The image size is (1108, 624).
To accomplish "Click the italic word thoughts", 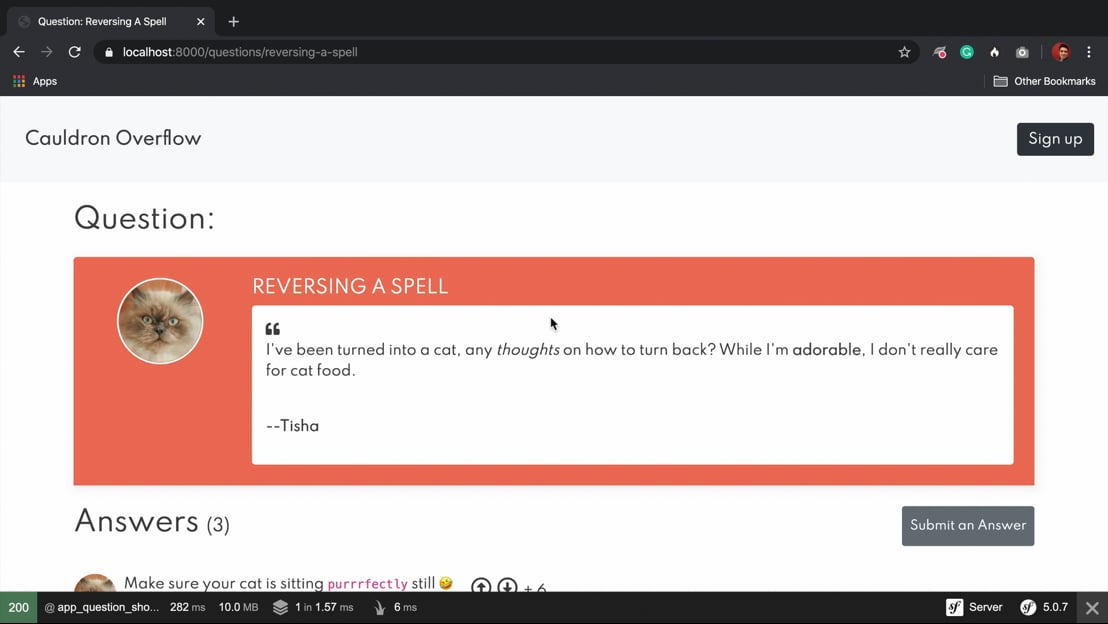I will coord(528,350).
